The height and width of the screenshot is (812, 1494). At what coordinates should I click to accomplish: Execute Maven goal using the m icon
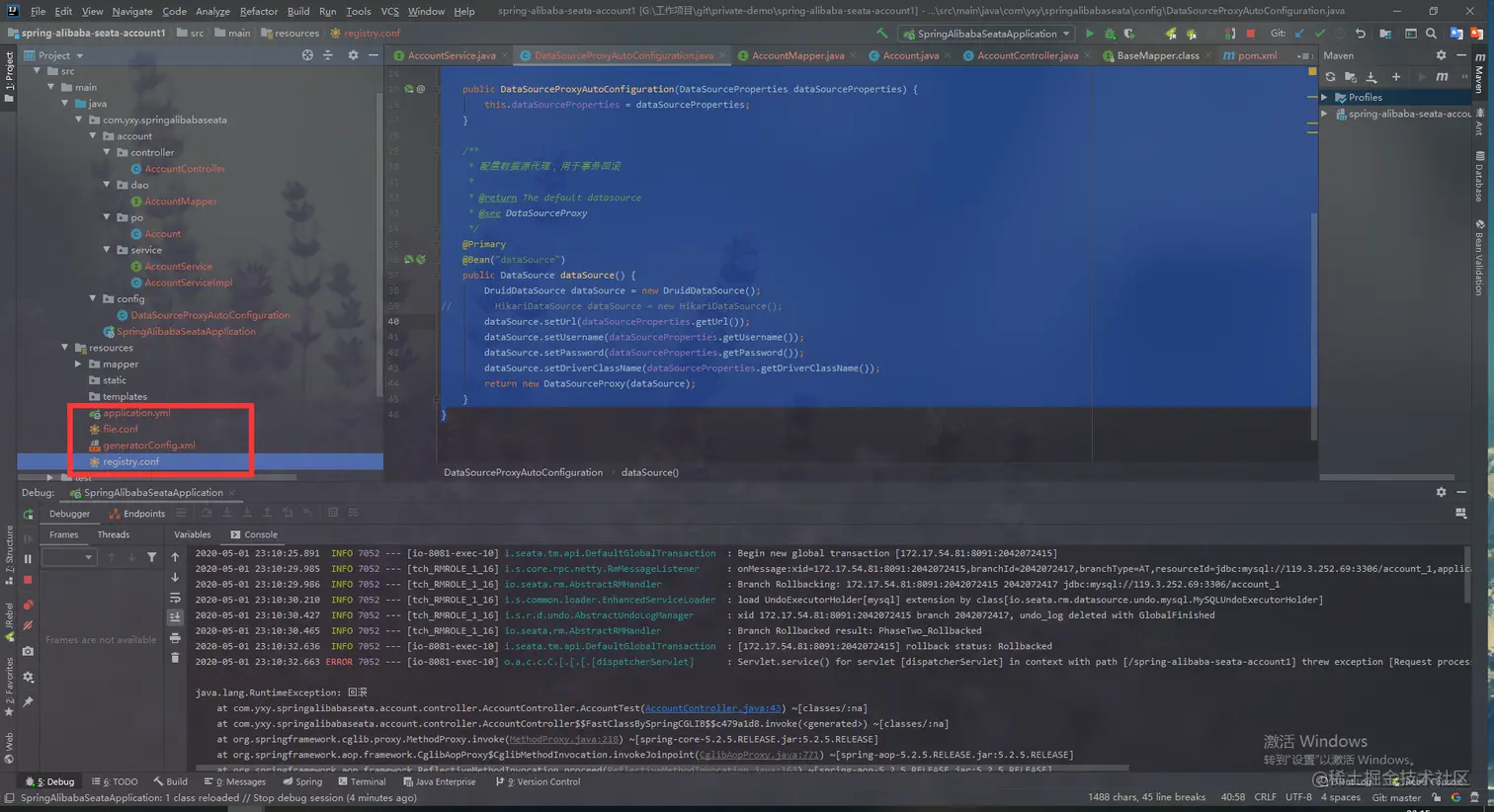click(x=1442, y=77)
